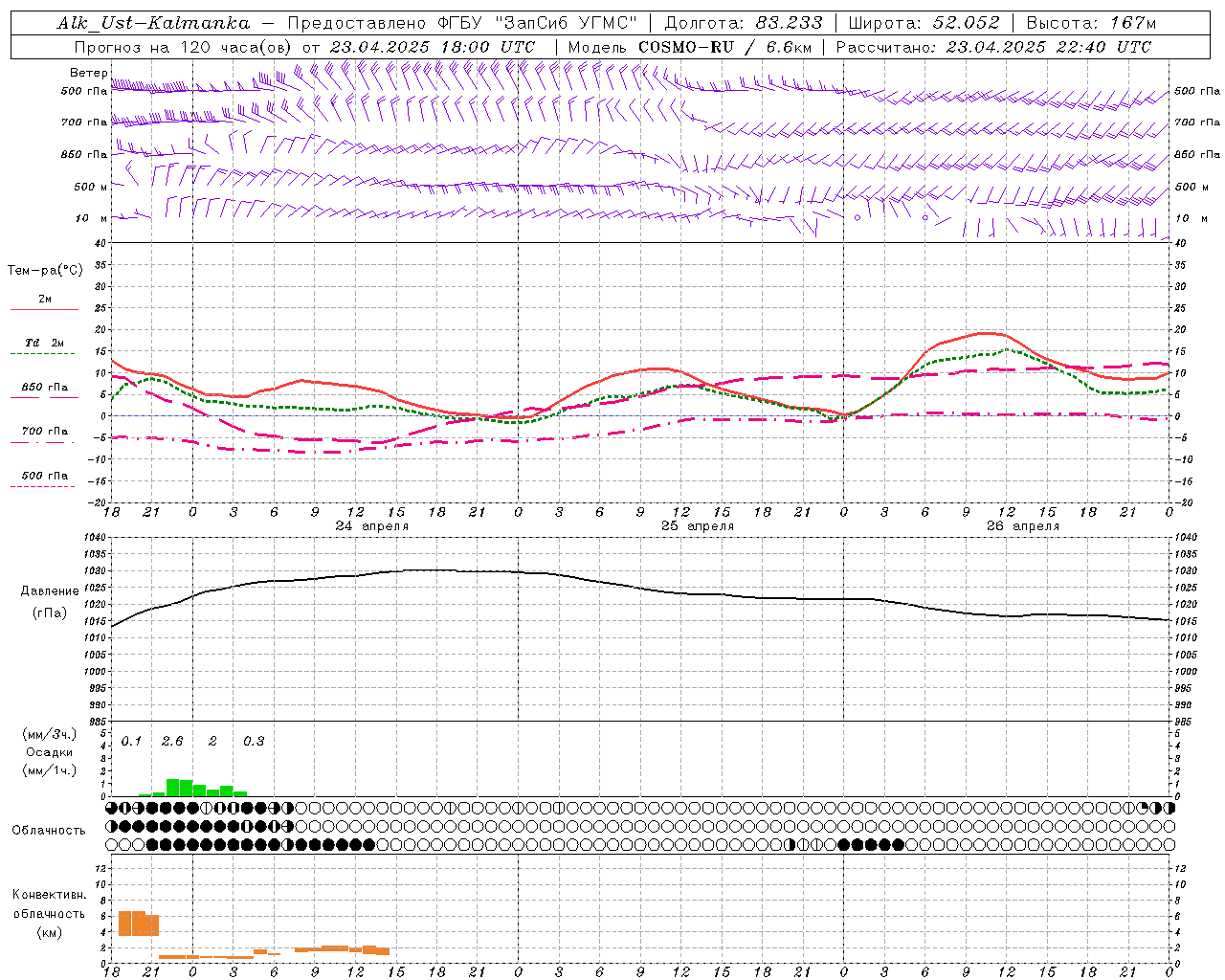Image resolution: width=1225 pixels, height=980 pixels.
Task: Click the (мм/1ч.) precipitation unit label
Action: (x=49, y=770)
